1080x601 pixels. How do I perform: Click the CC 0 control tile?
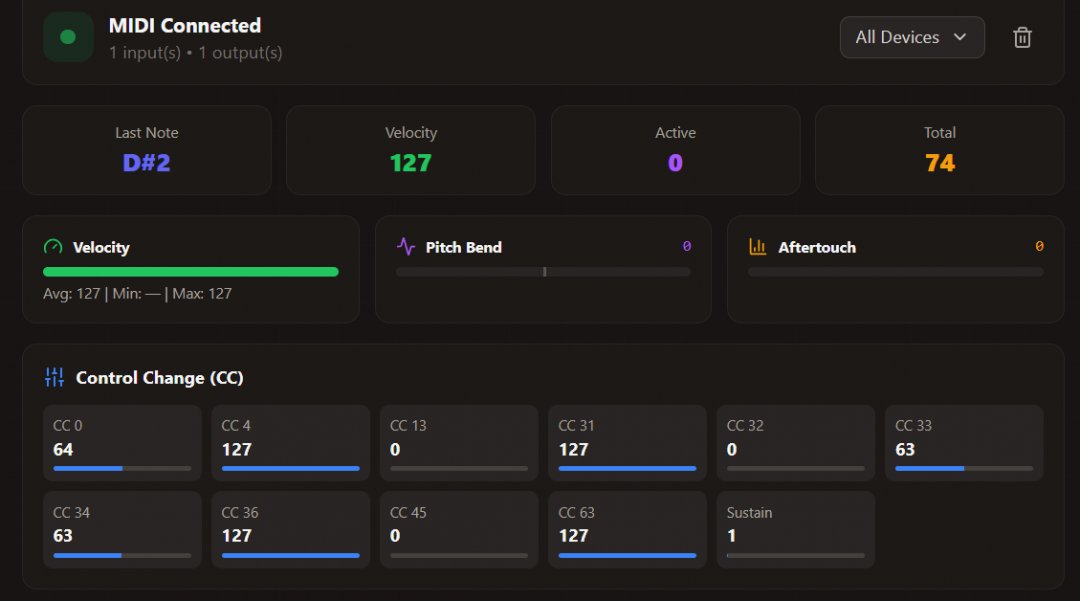tap(122, 443)
